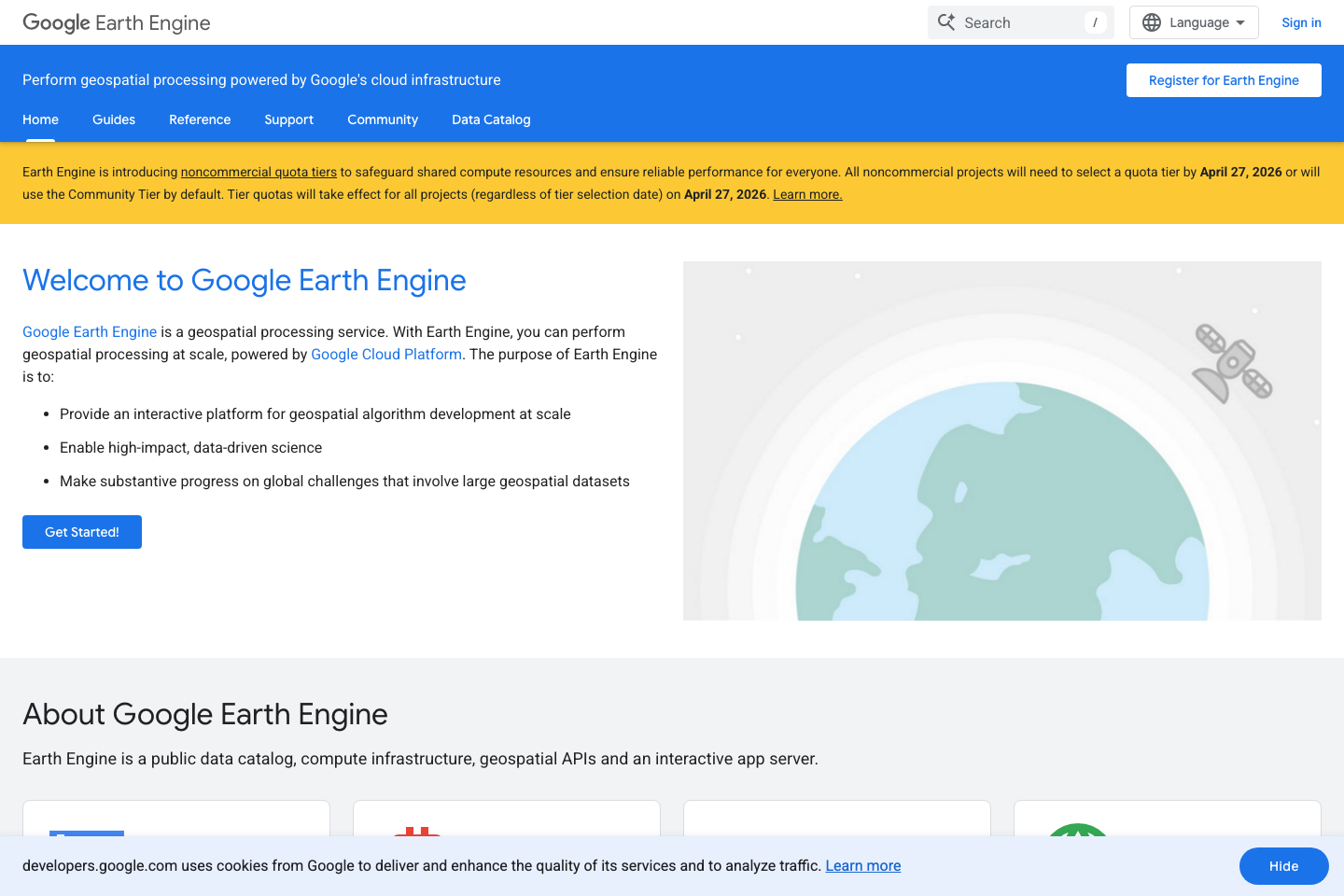Click the Sign in link
The height and width of the screenshot is (896, 1344).
point(1301,22)
